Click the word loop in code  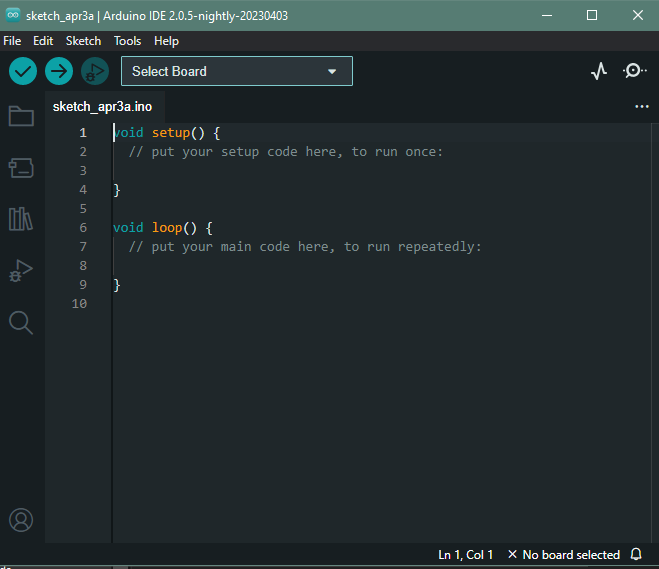tap(167, 228)
